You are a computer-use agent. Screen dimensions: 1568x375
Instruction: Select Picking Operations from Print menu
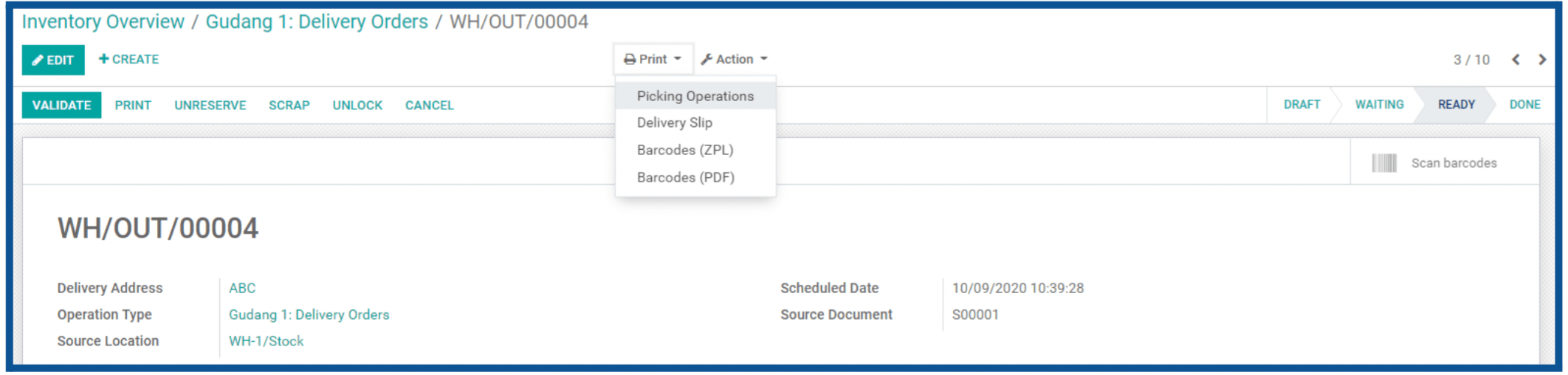(695, 96)
